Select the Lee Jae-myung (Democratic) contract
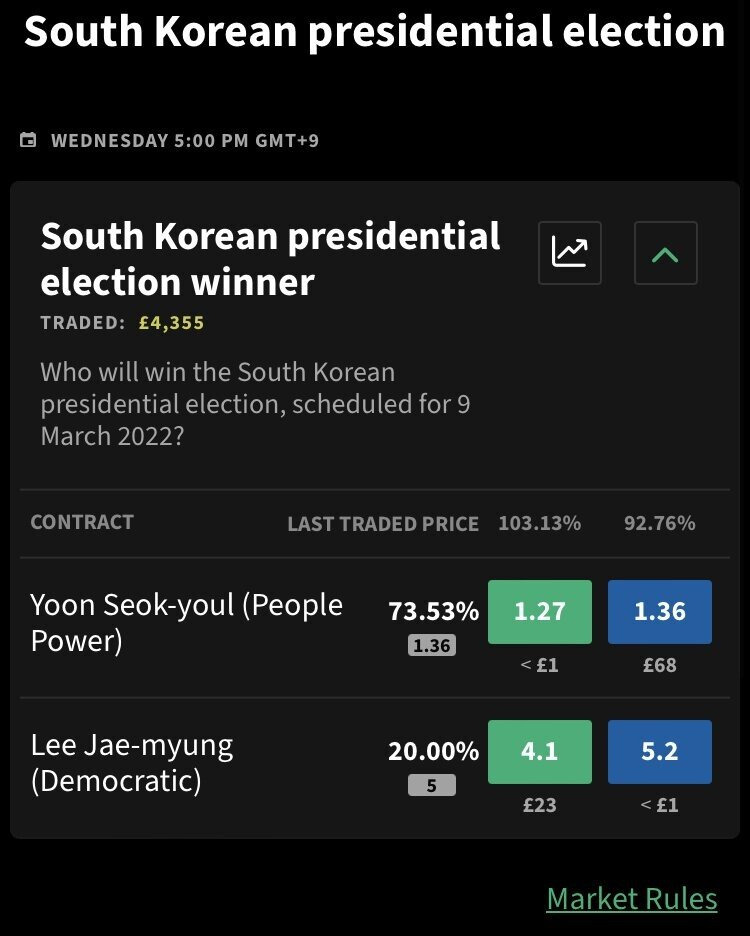Image resolution: width=750 pixels, height=936 pixels. coord(132,763)
